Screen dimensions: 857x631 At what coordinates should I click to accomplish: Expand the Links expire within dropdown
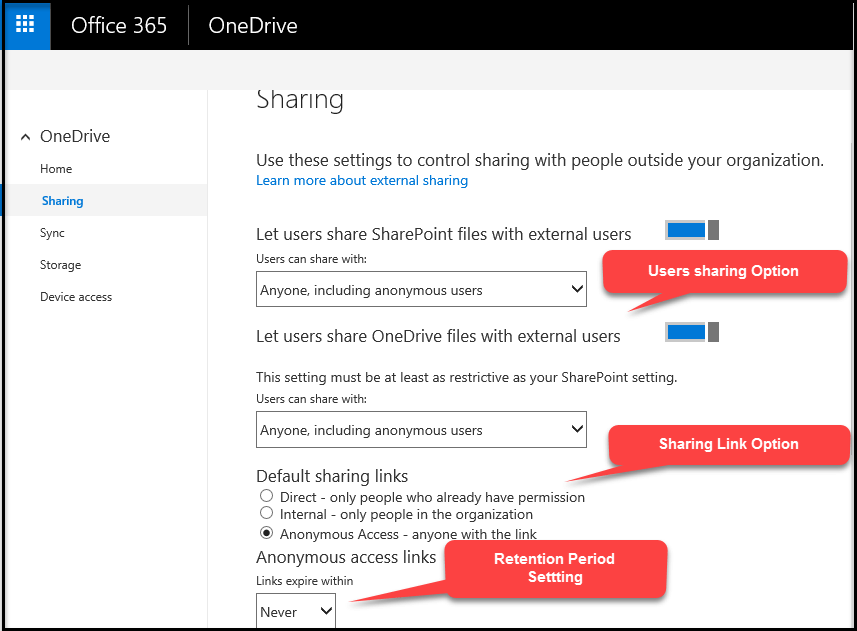click(296, 611)
